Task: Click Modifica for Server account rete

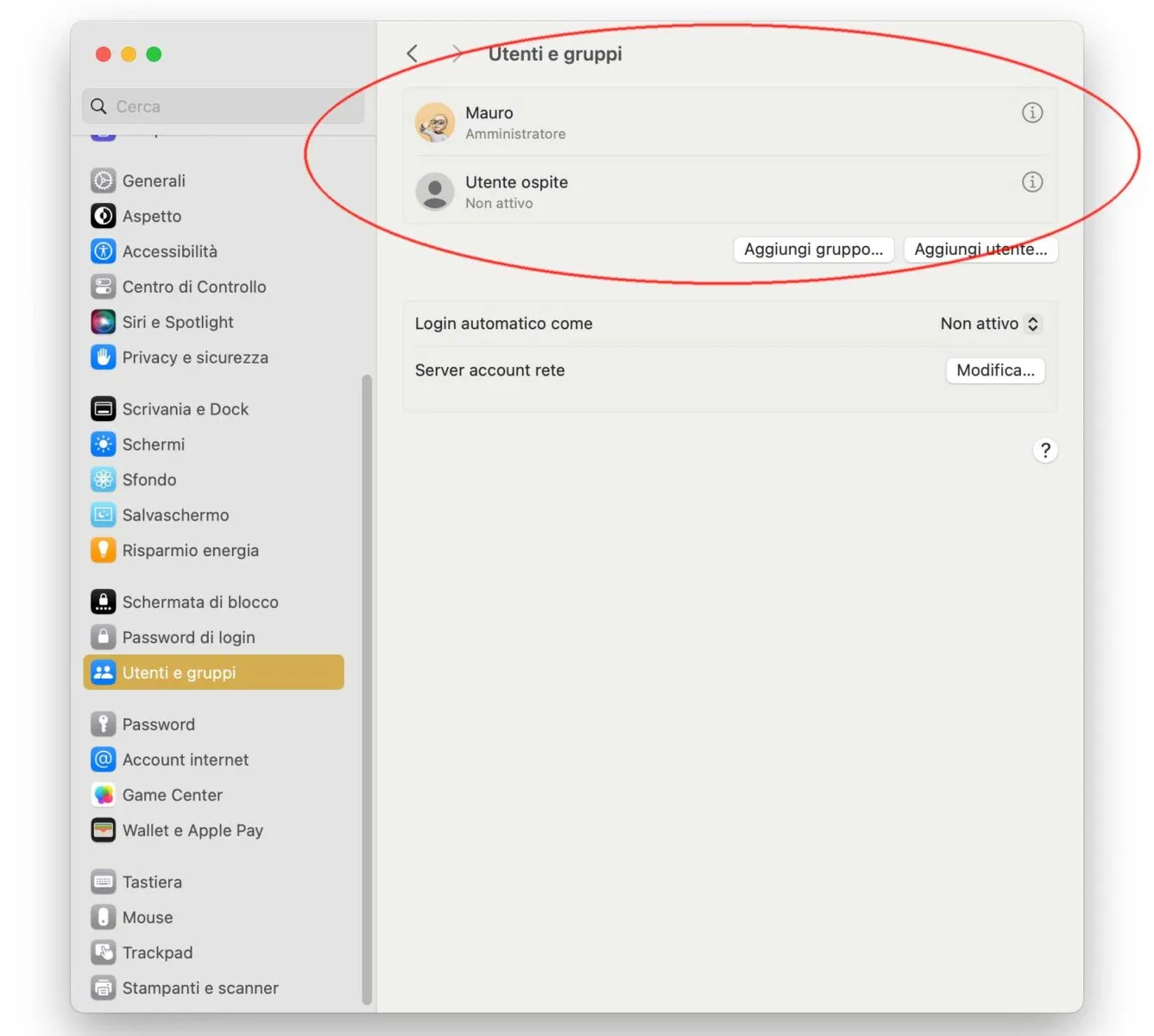Action: [x=995, y=370]
